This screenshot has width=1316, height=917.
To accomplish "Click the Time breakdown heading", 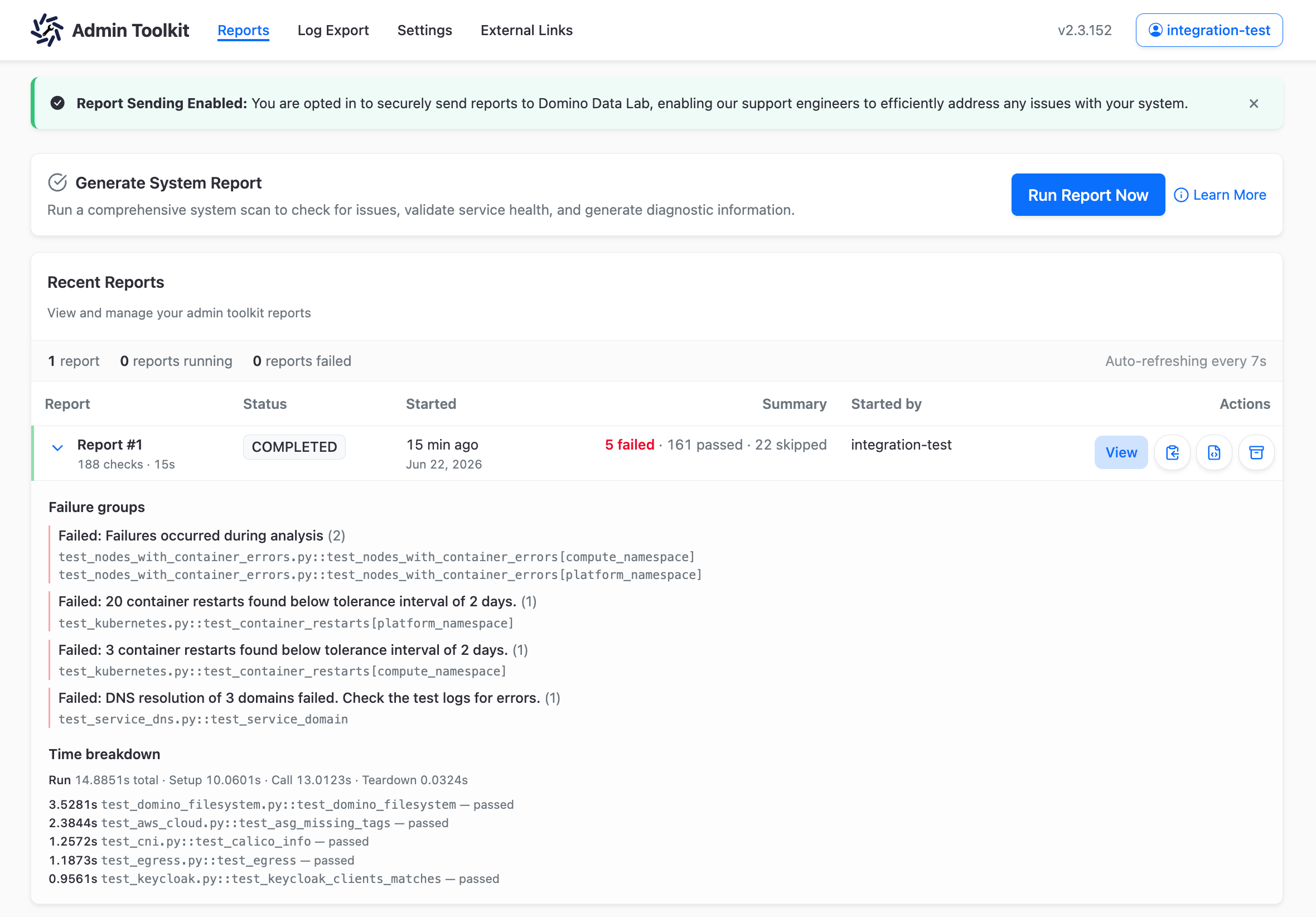I will point(104,754).
